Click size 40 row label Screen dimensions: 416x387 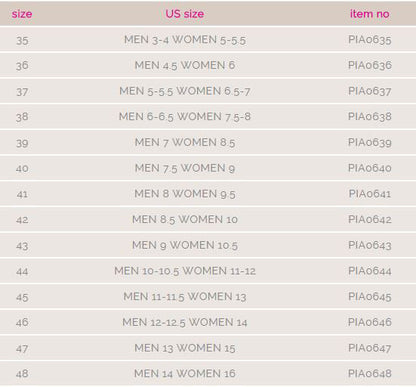coord(22,168)
